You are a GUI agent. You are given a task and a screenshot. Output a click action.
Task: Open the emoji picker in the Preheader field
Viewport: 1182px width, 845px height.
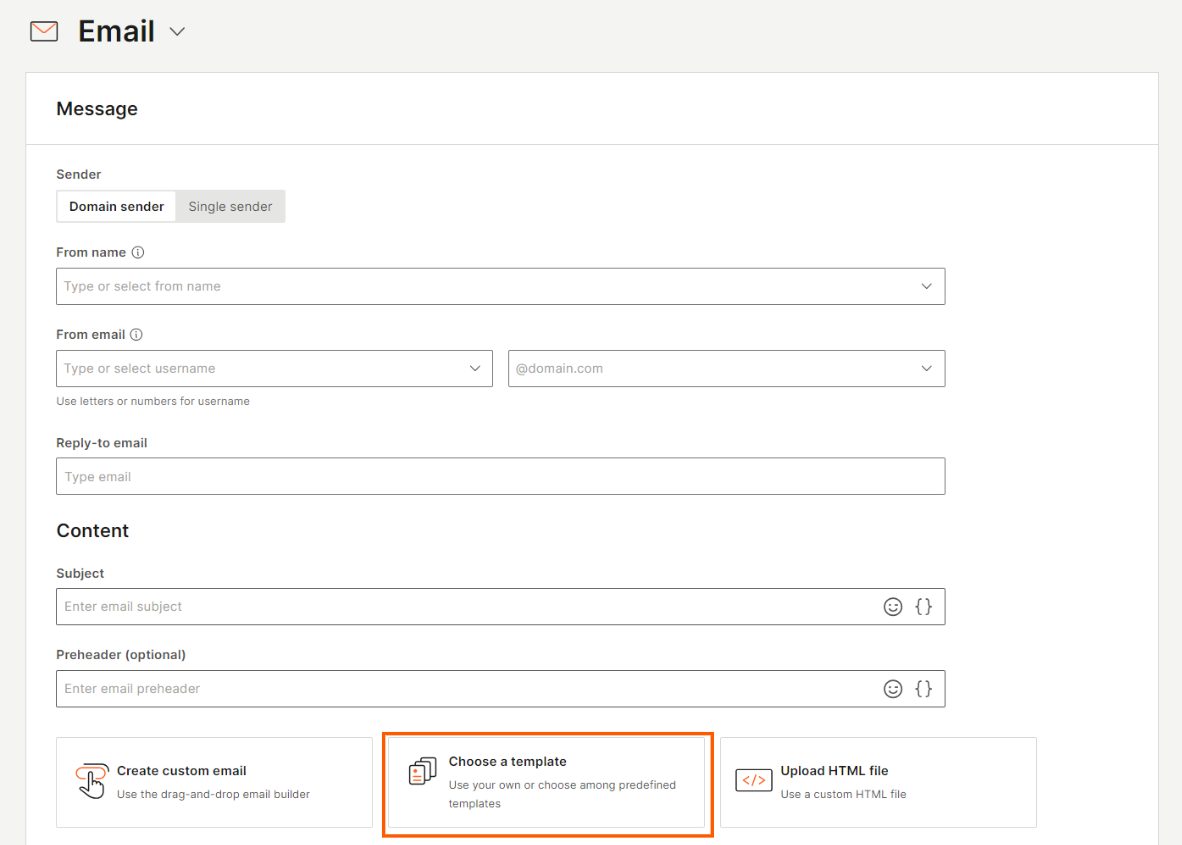pyautogui.click(x=893, y=688)
